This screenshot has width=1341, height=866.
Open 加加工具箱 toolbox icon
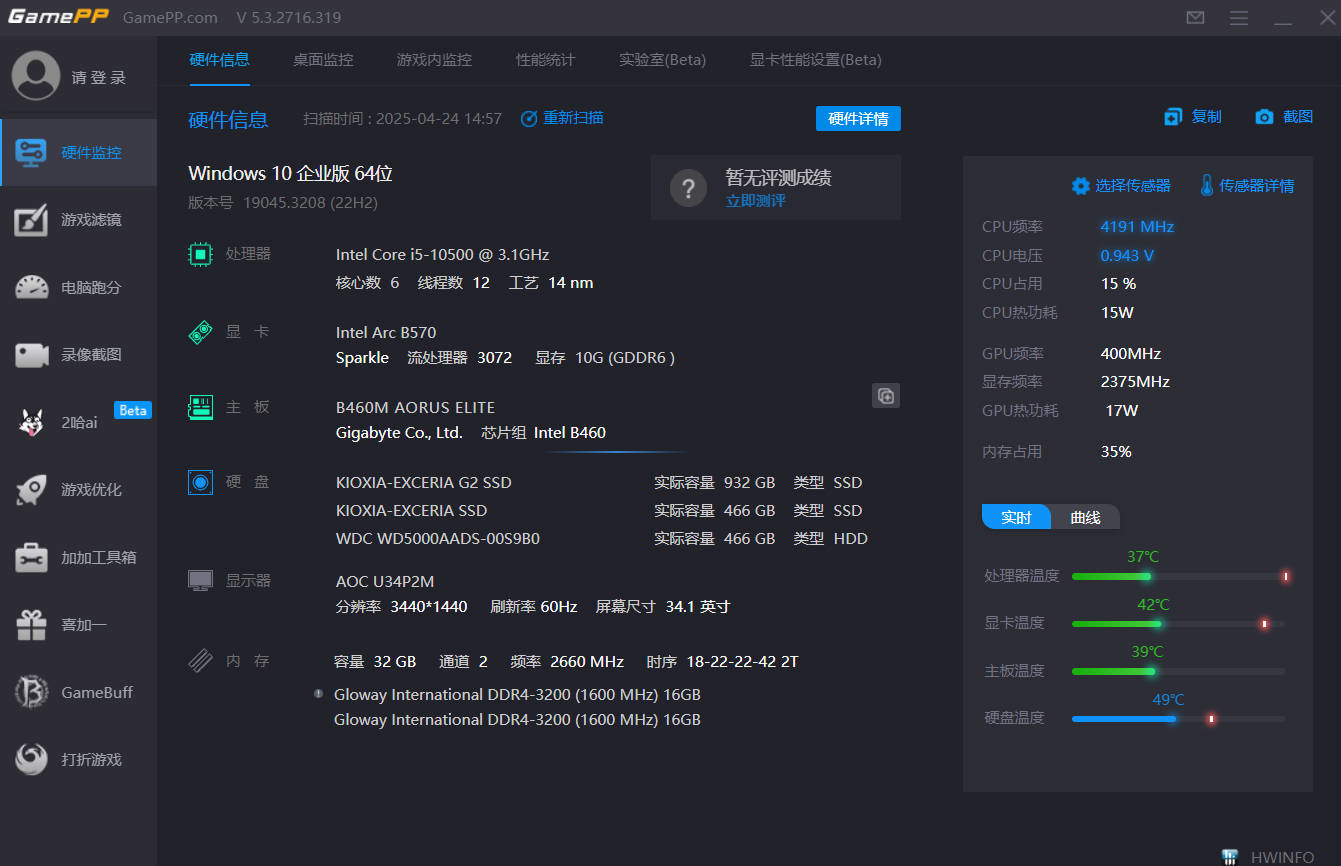[x=31, y=557]
